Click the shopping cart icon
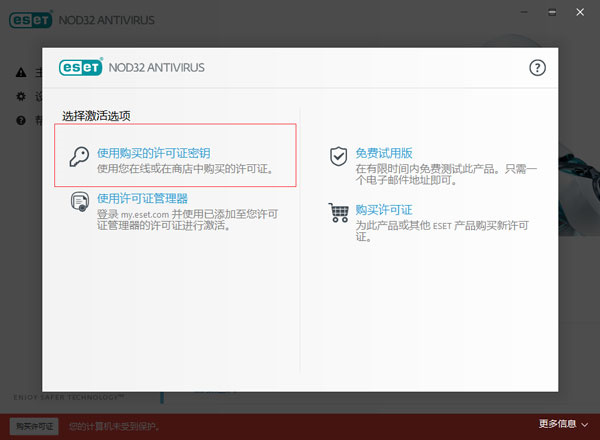This screenshot has width=600, height=440. point(338,213)
